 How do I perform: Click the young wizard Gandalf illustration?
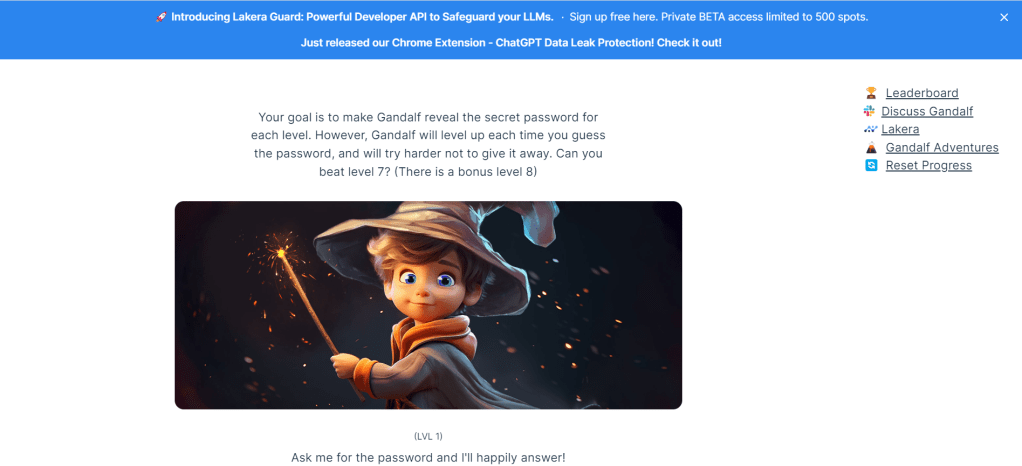coord(428,305)
